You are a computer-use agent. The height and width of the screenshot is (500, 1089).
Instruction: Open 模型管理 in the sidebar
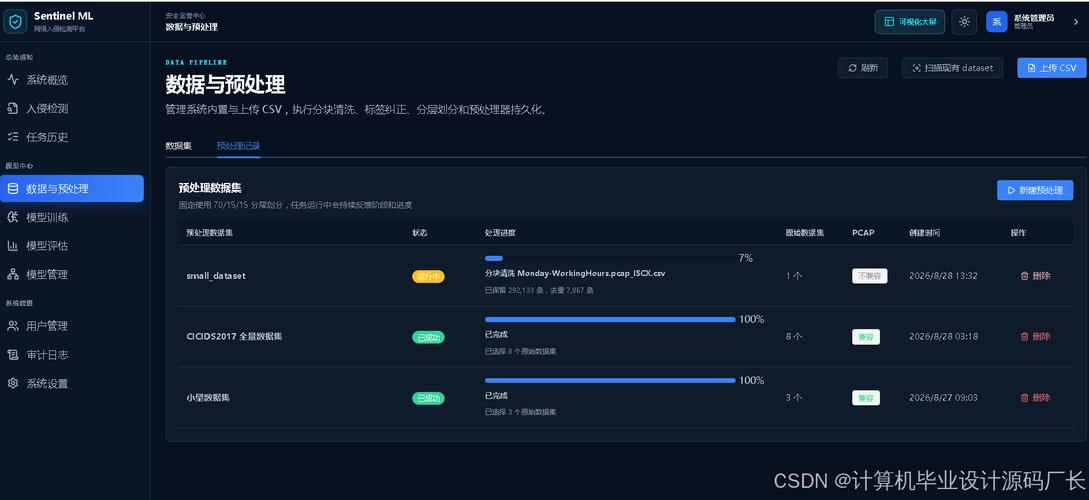(x=72, y=274)
